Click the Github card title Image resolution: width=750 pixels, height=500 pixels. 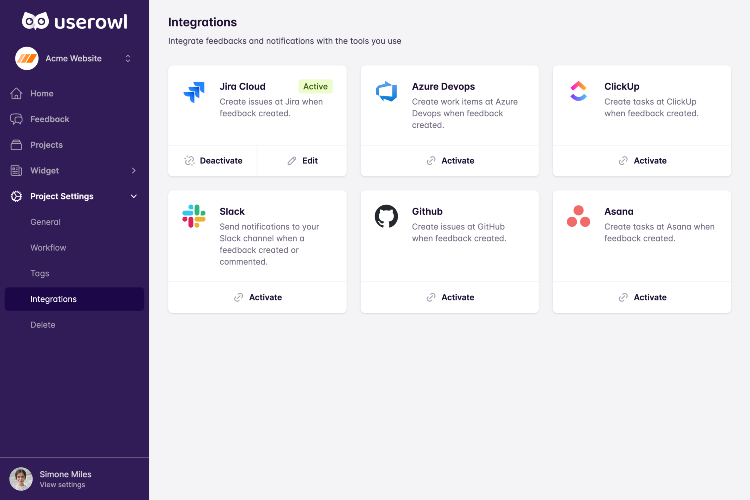427,211
